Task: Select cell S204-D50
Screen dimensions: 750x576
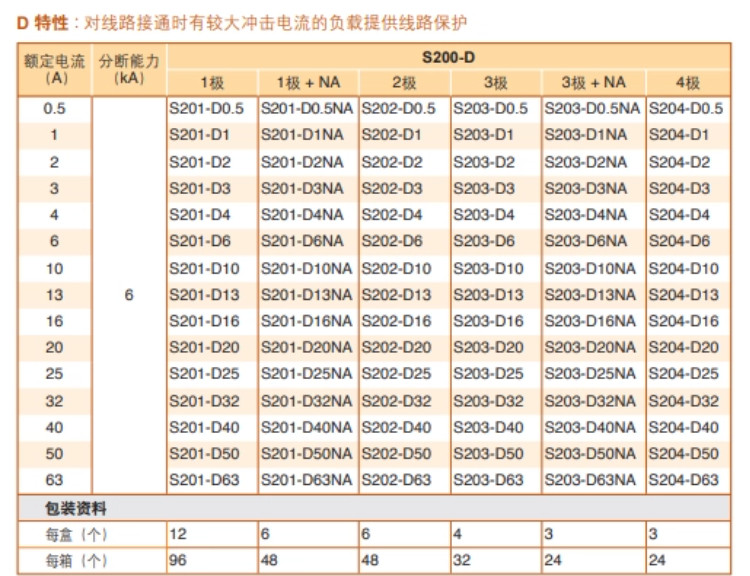Action: coord(684,454)
